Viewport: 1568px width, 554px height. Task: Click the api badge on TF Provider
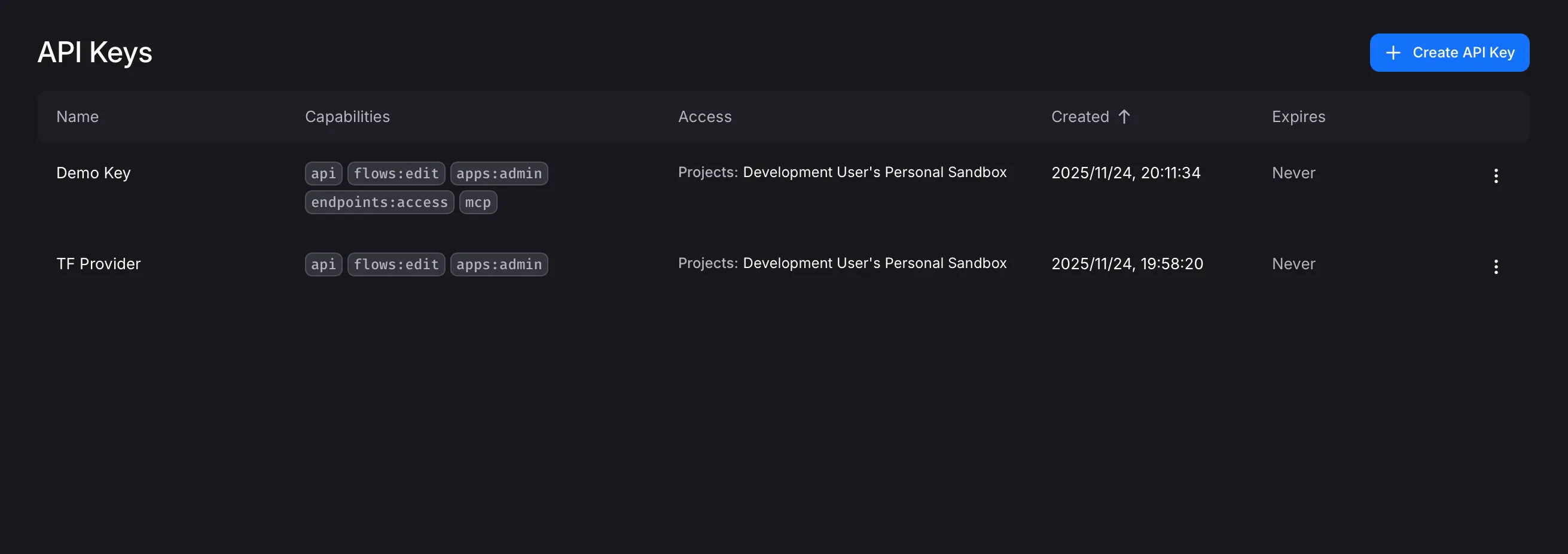pos(323,264)
